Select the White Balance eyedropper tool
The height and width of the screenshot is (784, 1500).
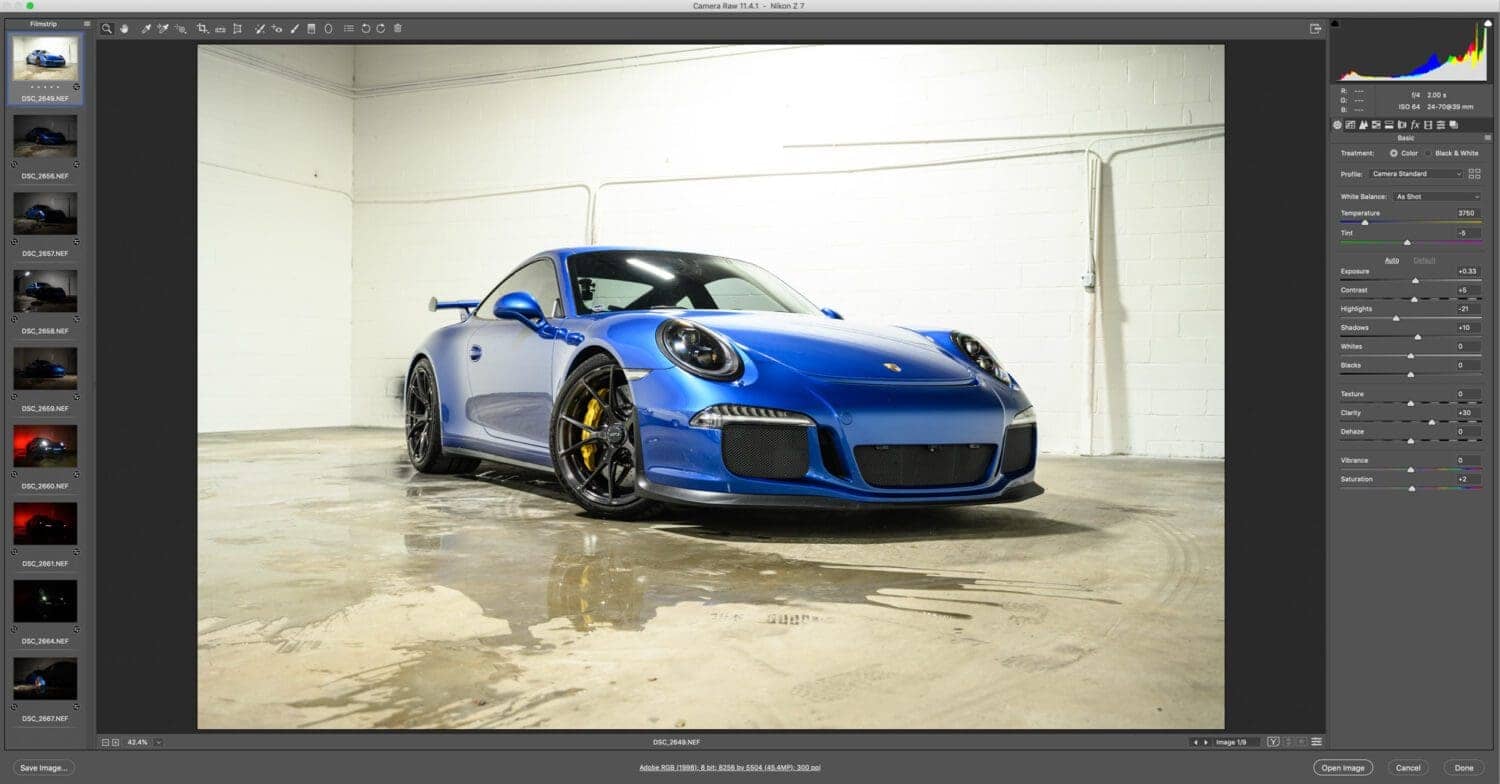pyautogui.click(x=146, y=29)
